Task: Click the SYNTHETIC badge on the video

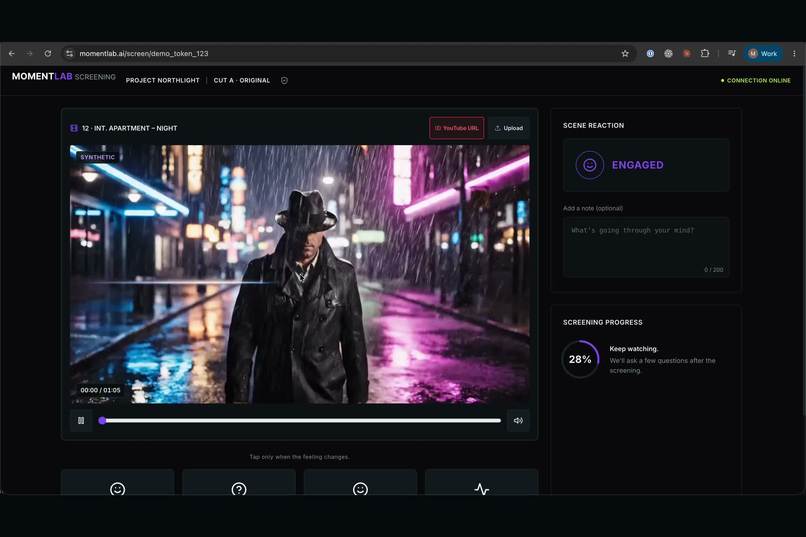Action: (97, 157)
